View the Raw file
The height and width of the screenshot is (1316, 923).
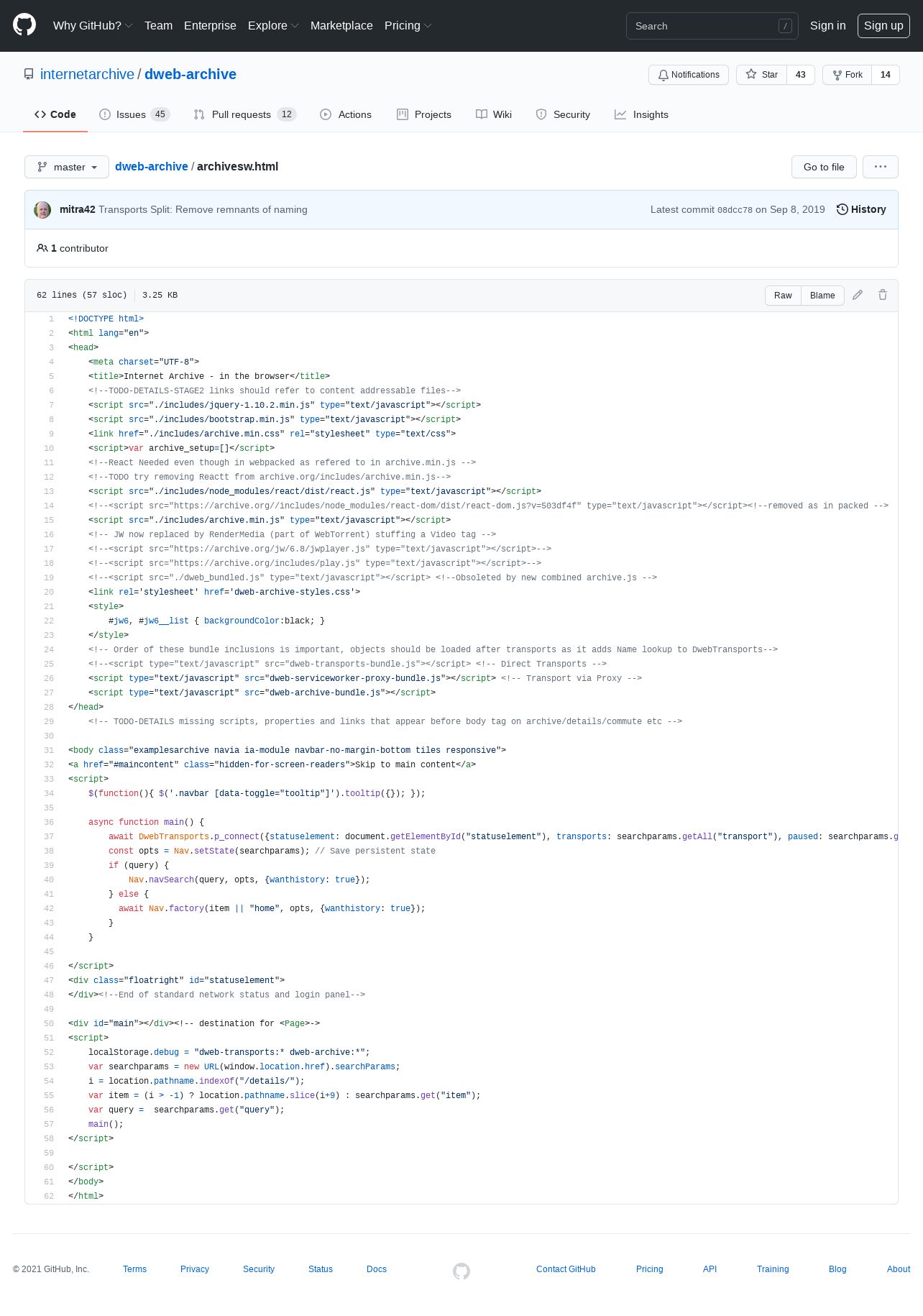pos(783,296)
